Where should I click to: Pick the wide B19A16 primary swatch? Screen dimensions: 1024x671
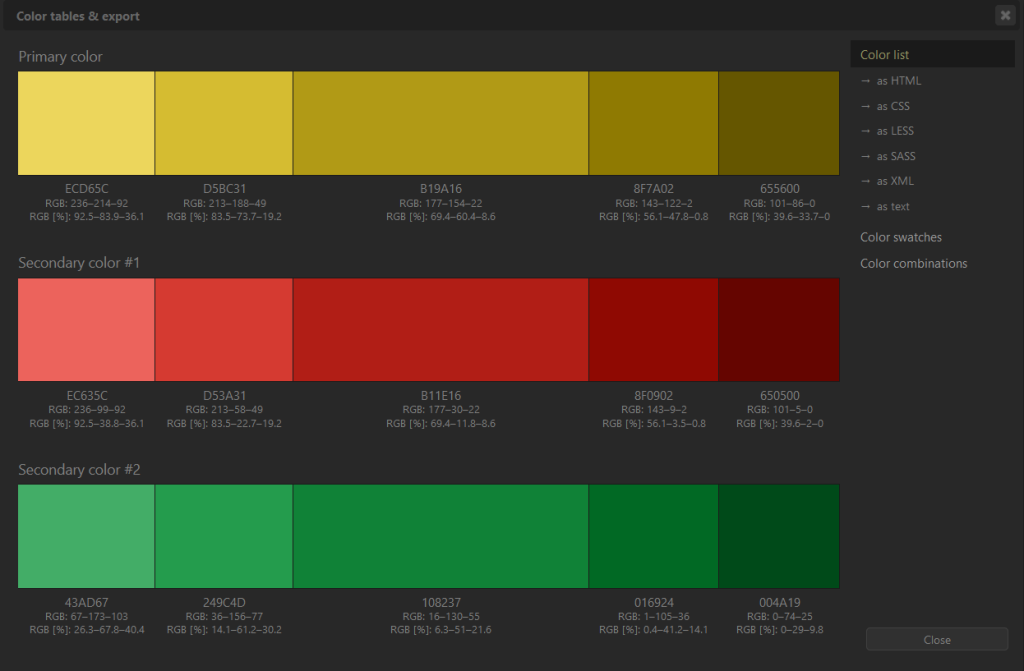(440, 122)
